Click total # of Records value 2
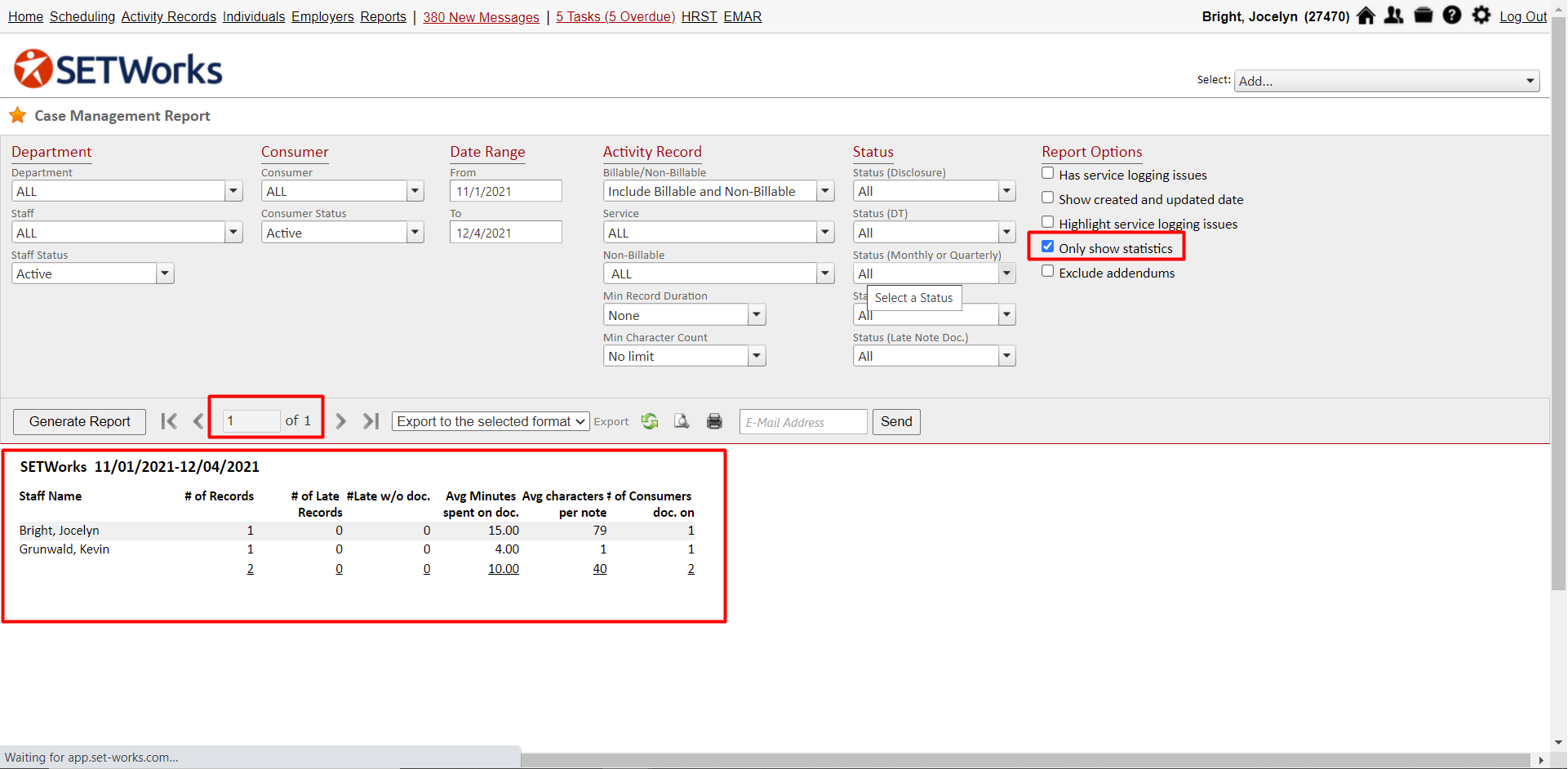Screen dimensions: 1568x769 pyautogui.click(x=251, y=569)
